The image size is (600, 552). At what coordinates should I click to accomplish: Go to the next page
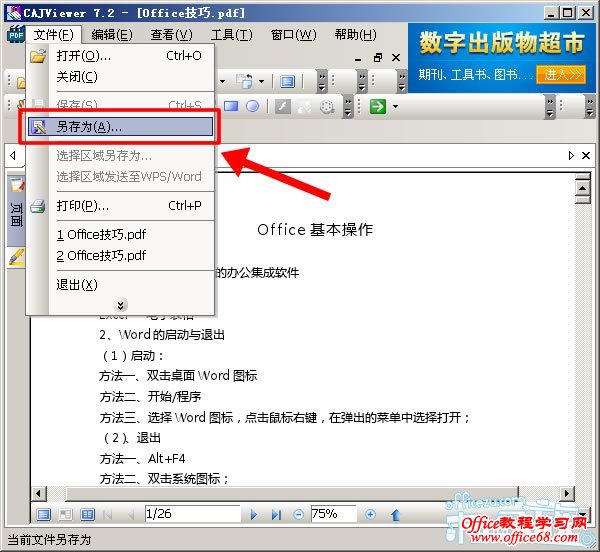[x=253, y=515]
